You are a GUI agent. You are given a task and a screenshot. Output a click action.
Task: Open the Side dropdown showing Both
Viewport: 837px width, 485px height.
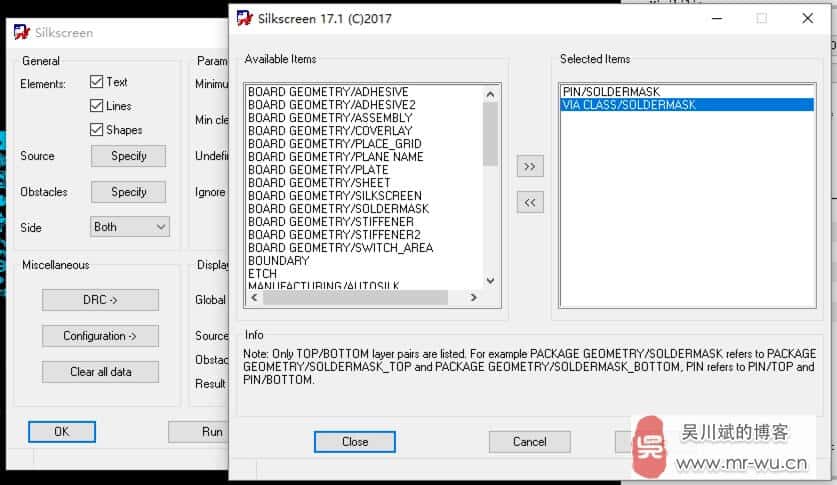pos(130,227)
